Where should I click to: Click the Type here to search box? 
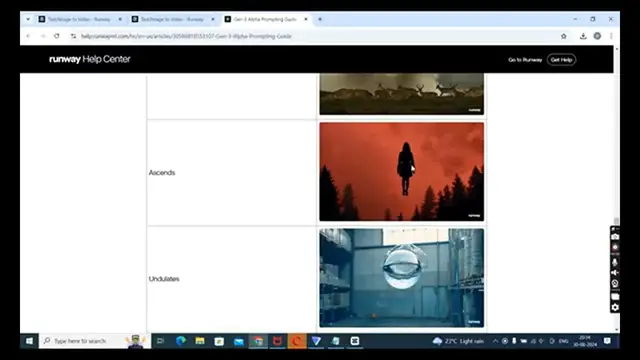pyautogui.click(x=95, y=341)
